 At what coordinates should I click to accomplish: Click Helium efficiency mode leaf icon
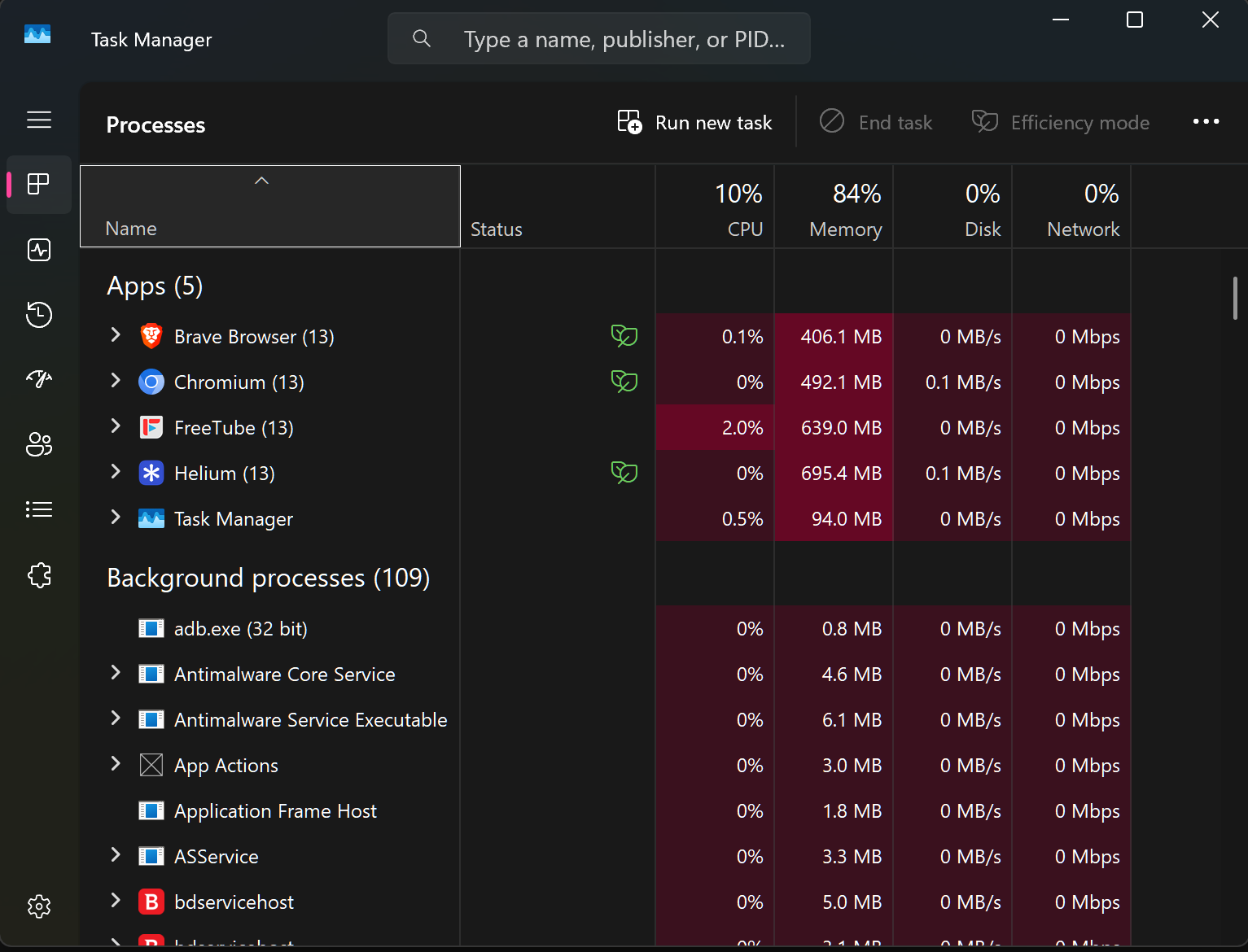[x=624, y=473]
